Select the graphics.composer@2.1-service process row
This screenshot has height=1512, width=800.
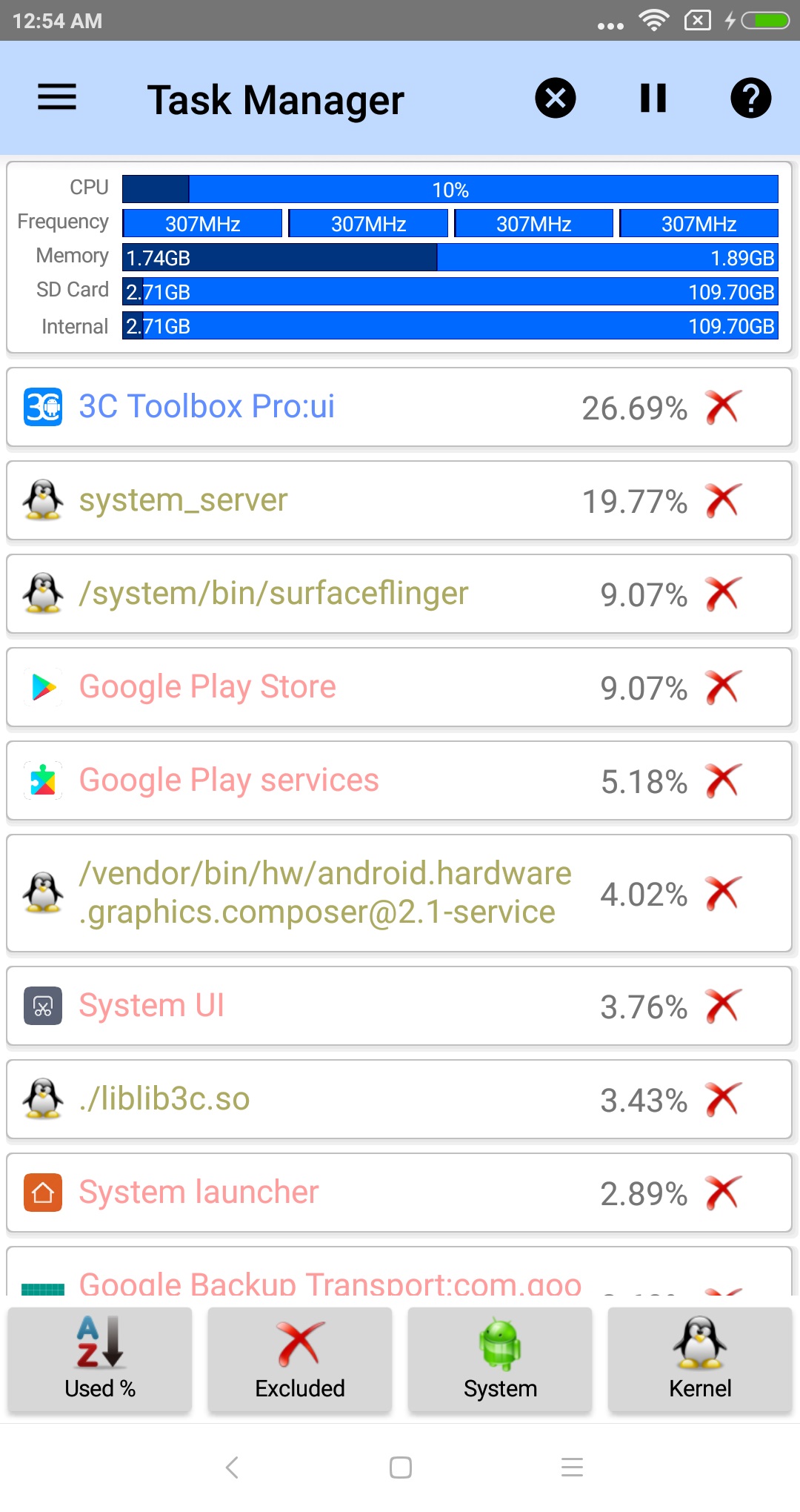(399, 893)
